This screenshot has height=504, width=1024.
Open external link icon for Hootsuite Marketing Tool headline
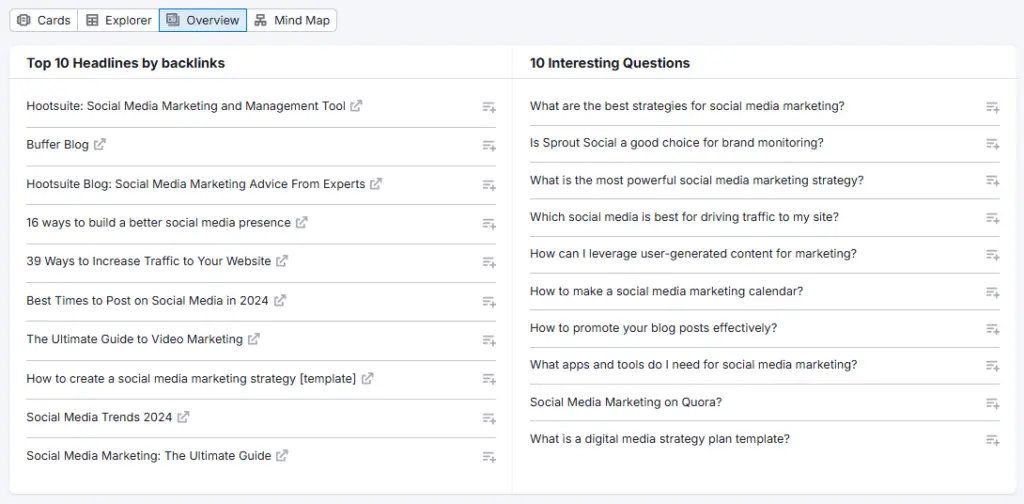pos(357,106)
